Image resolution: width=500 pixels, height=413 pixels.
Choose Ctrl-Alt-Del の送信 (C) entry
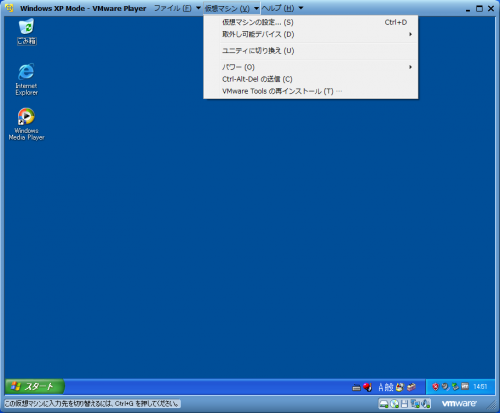pos(311,79)
